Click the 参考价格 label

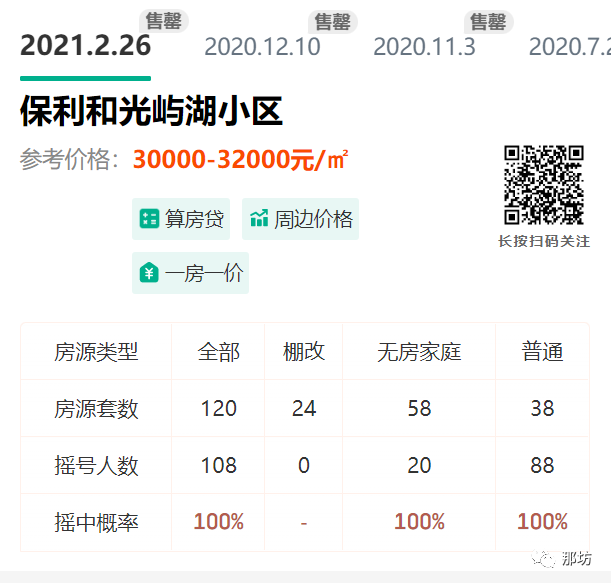[x=69, y=159]
